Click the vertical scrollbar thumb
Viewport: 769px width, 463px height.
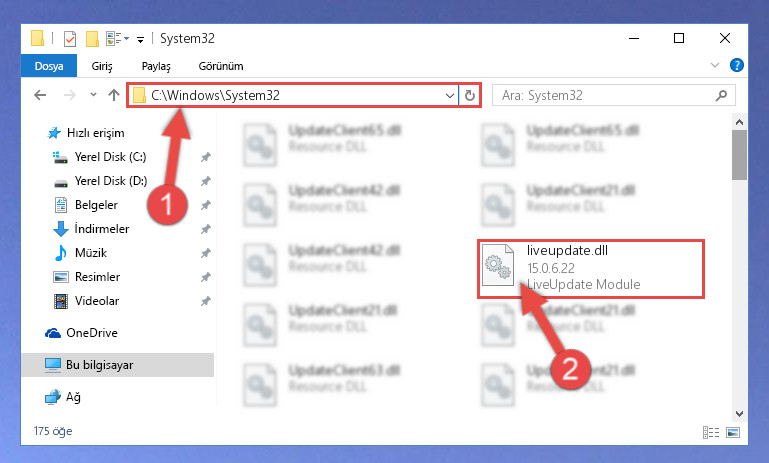[739, 155]
